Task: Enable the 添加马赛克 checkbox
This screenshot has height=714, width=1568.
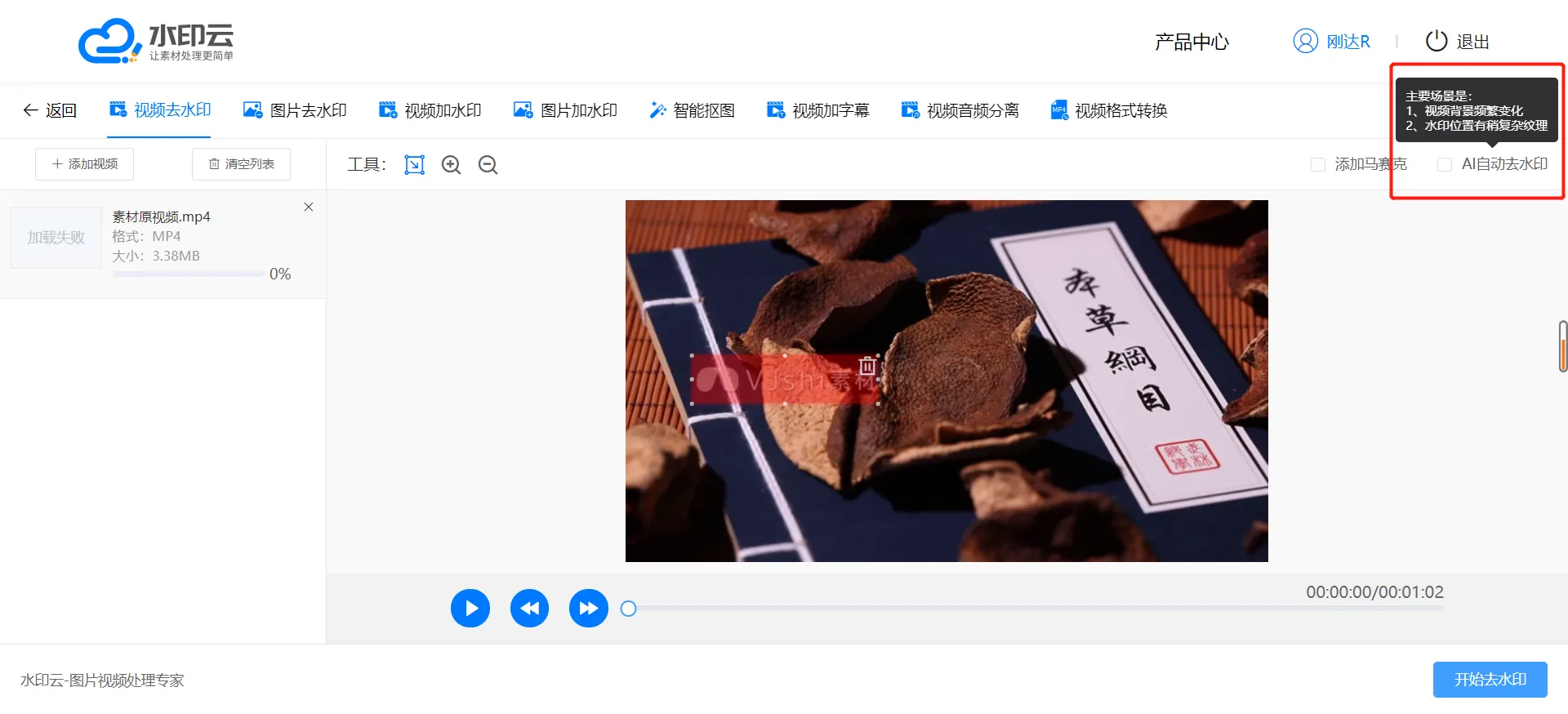Action: point(1317,164)
